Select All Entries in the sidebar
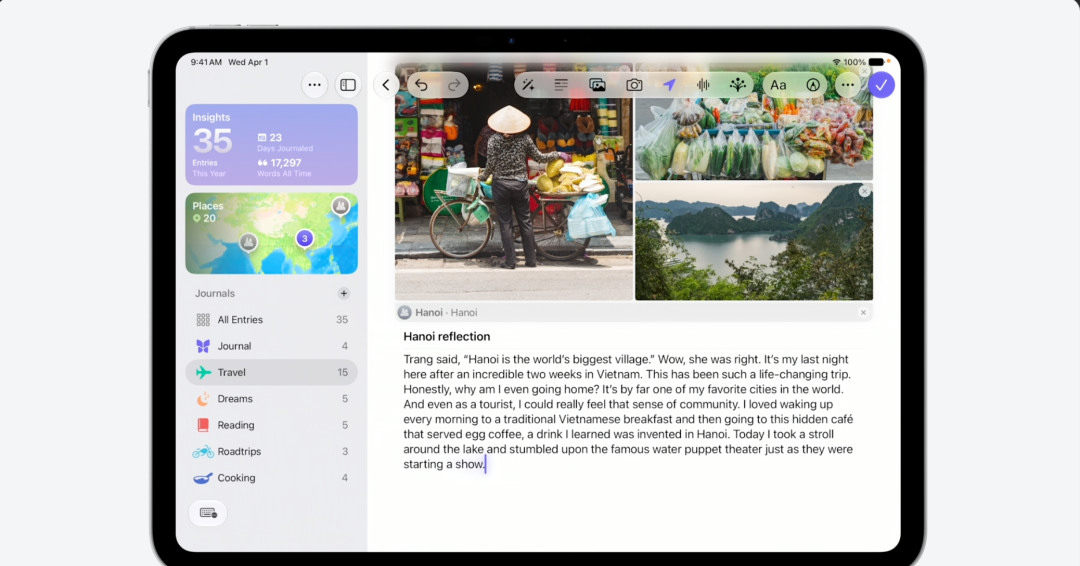Image resolution: width=1080 pixels, height=566 pixels. point(271,319)
